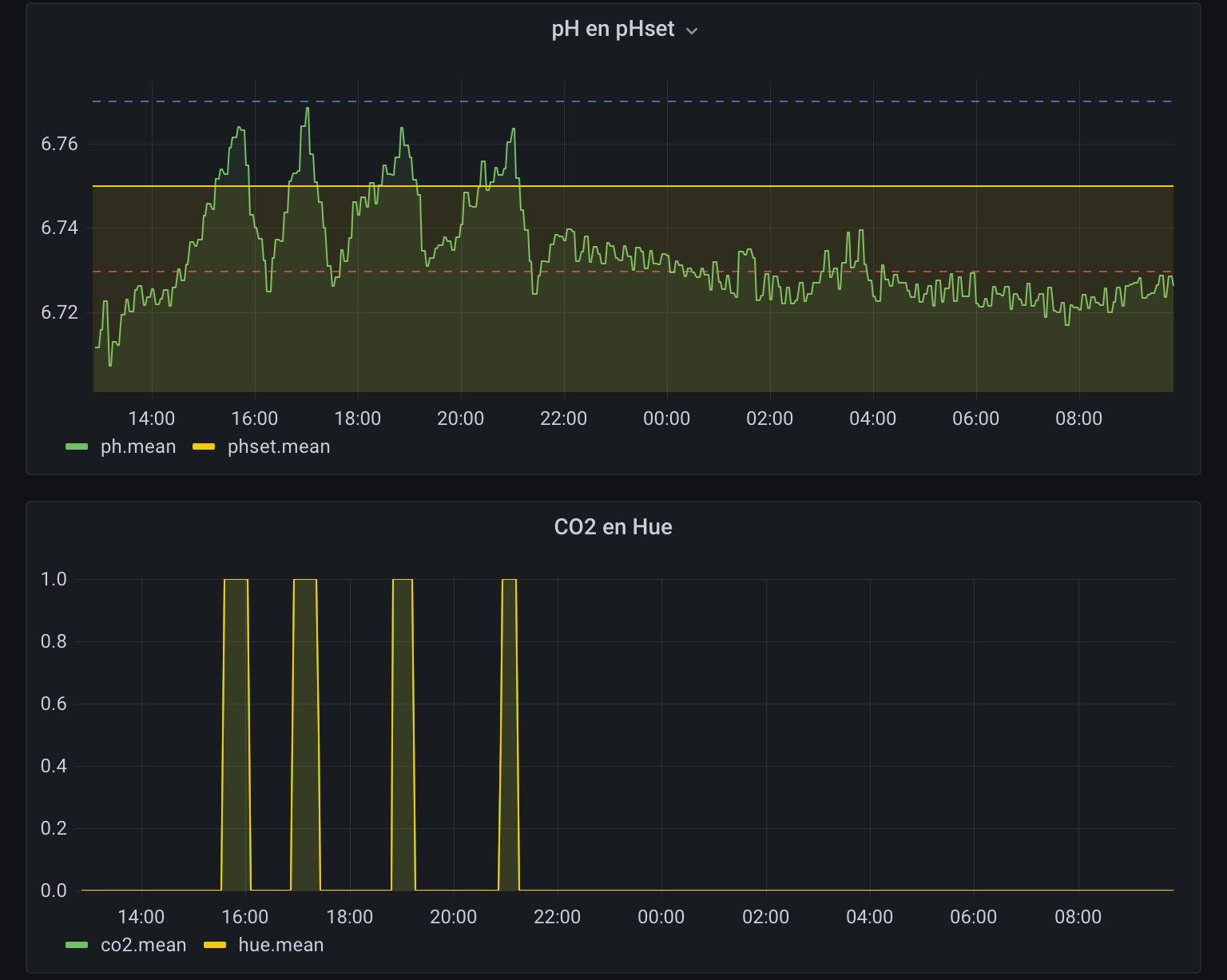1227x980 pixels.
Task: Click the 6.76 y-axis label in pH chart
Action: click(60, 144)
